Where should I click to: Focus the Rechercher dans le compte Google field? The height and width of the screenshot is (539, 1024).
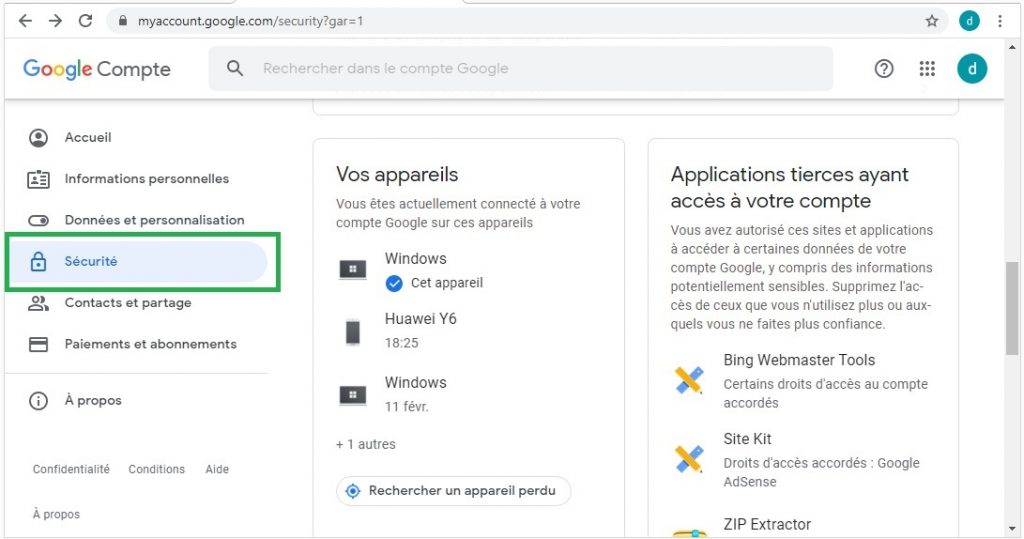pyautogui.click(x=520, y=69)
